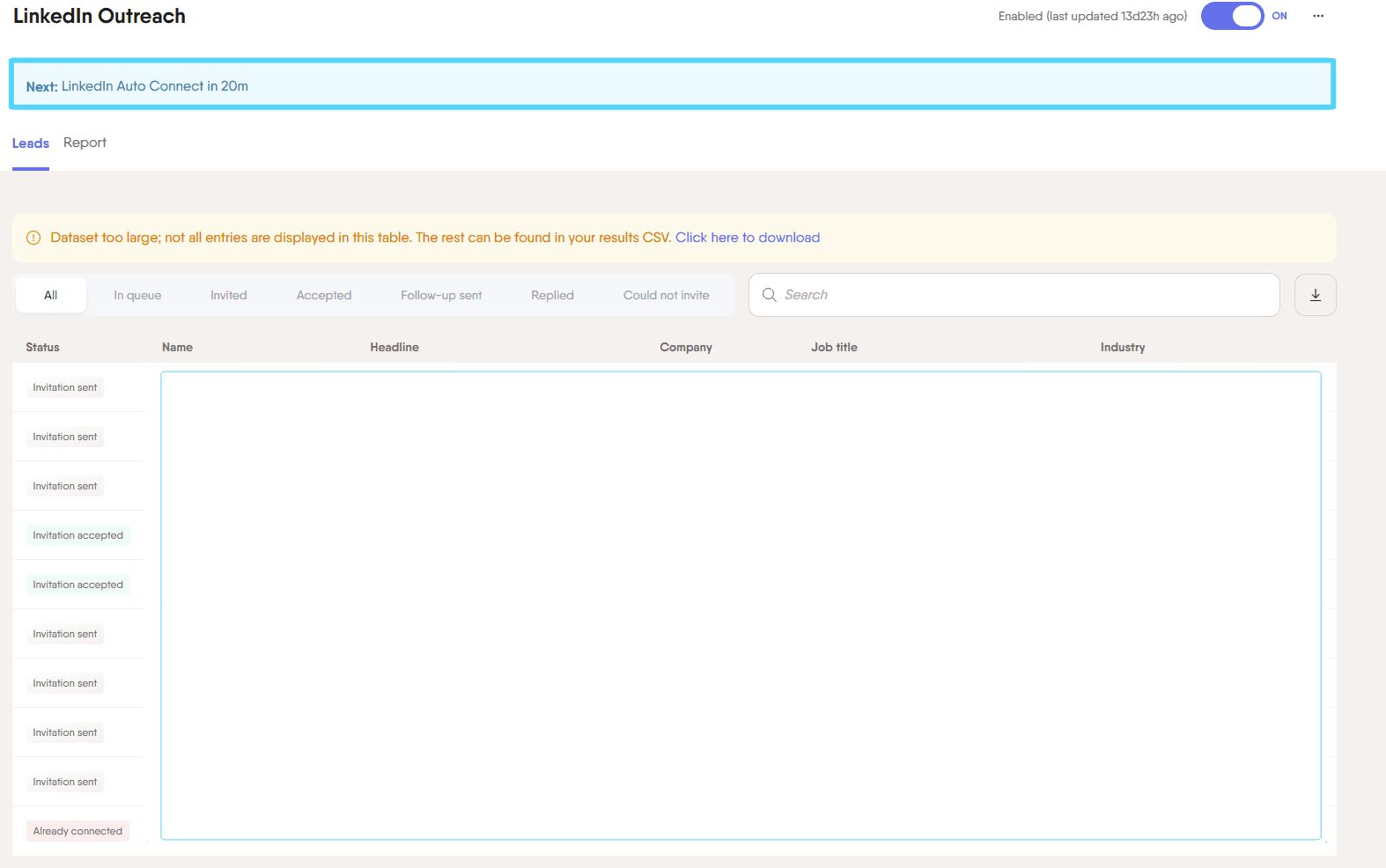Image resolution: width=1386 pixels, height=868 pixels.
Task: Show Could not invite leads
Action: (x=666, y=295)
